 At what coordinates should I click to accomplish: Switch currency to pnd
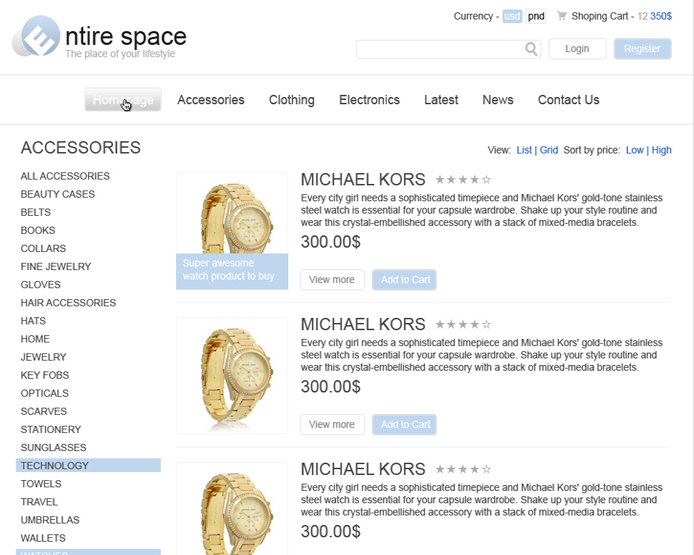point(536,16)
